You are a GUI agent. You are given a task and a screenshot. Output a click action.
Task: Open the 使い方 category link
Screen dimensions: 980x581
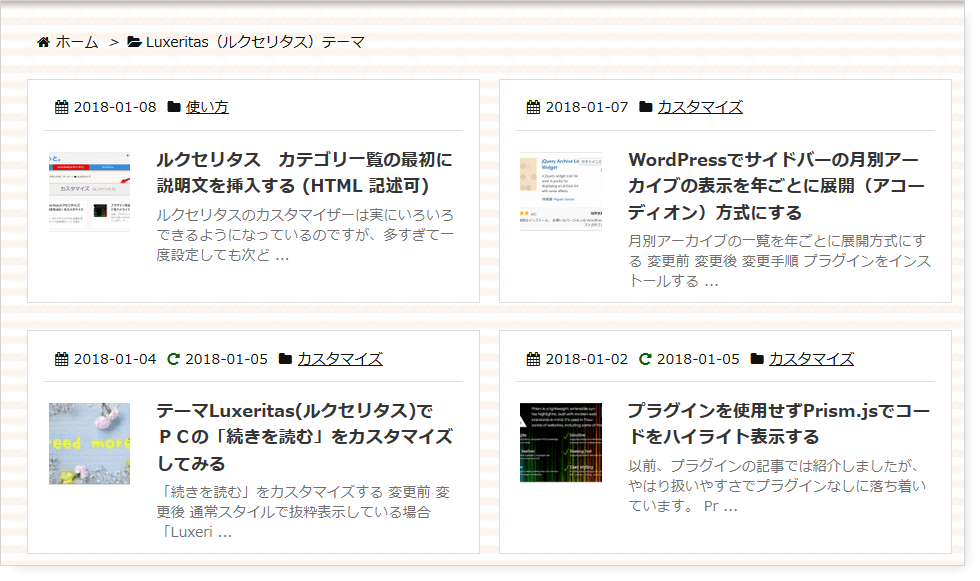(207, 107)
